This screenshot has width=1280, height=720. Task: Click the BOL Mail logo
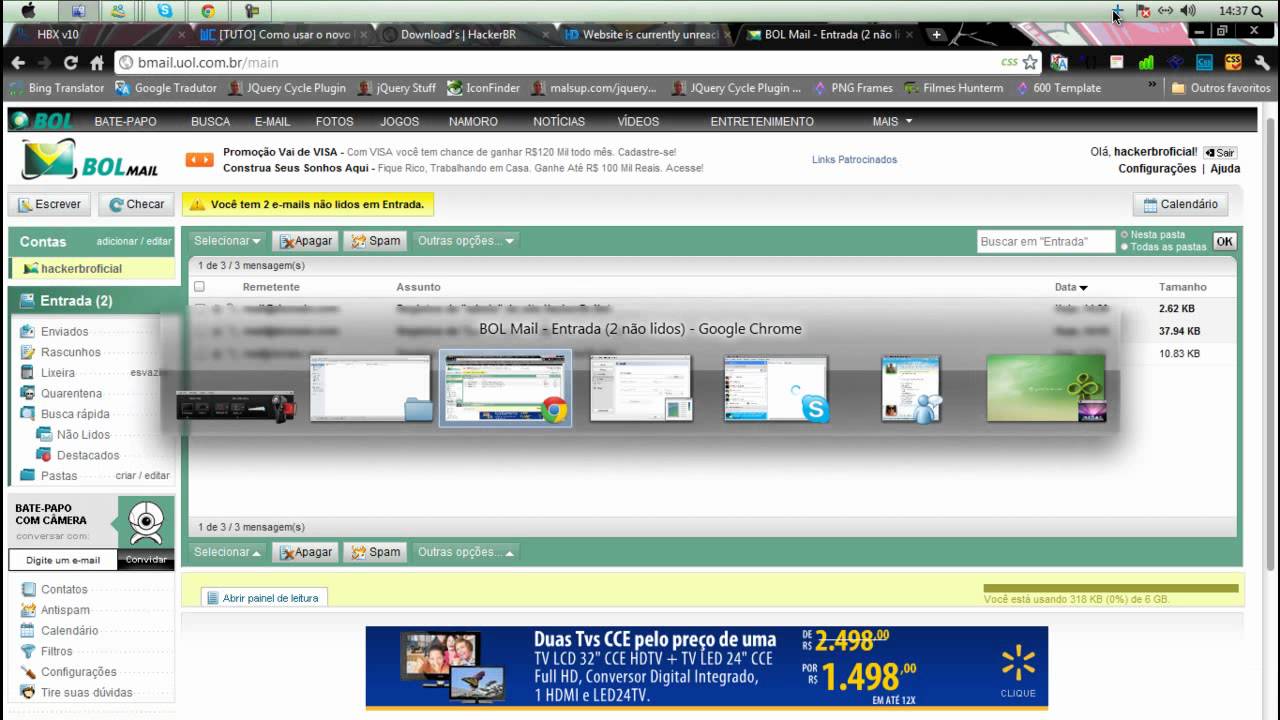90,161
